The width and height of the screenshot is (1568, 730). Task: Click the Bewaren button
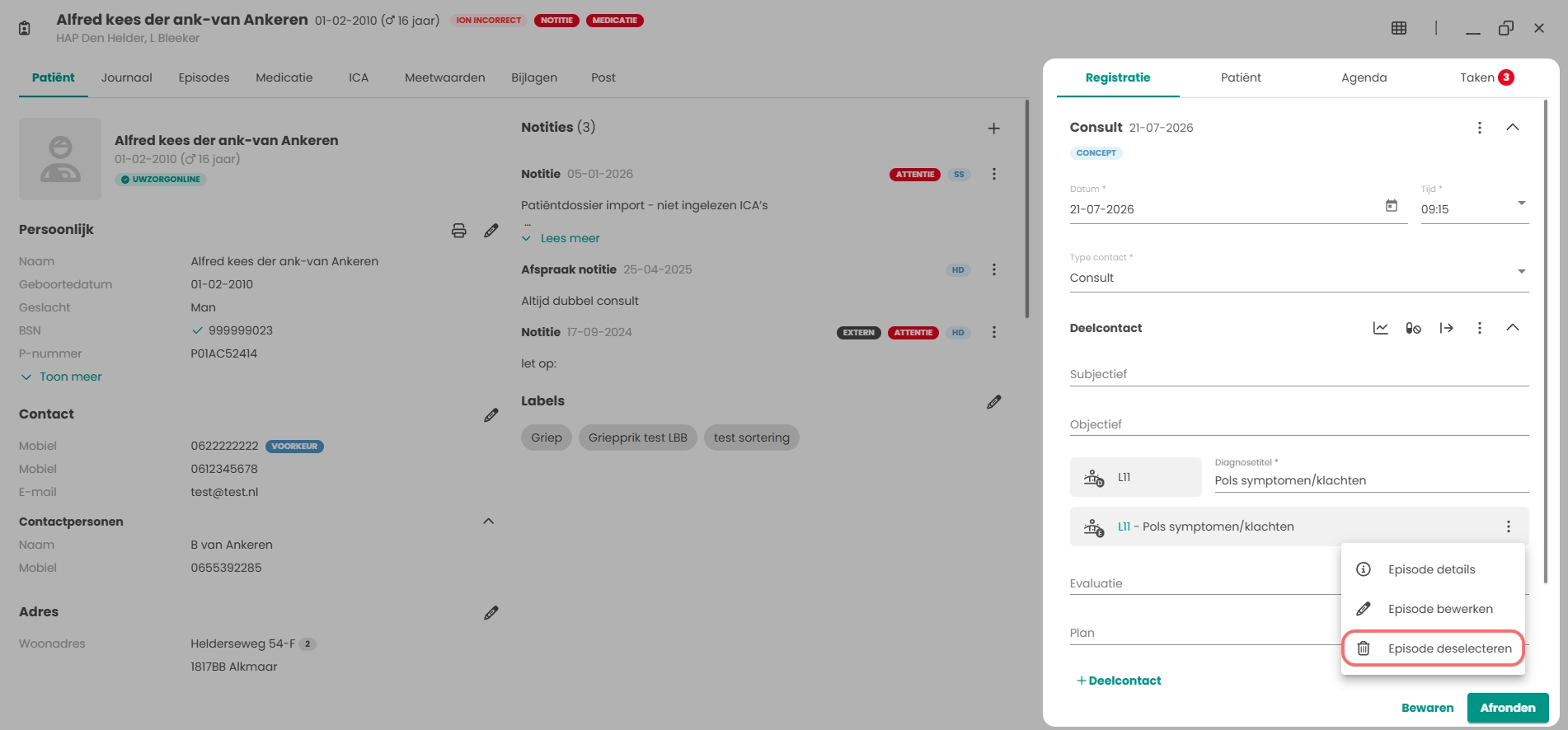pos(1428,708)
